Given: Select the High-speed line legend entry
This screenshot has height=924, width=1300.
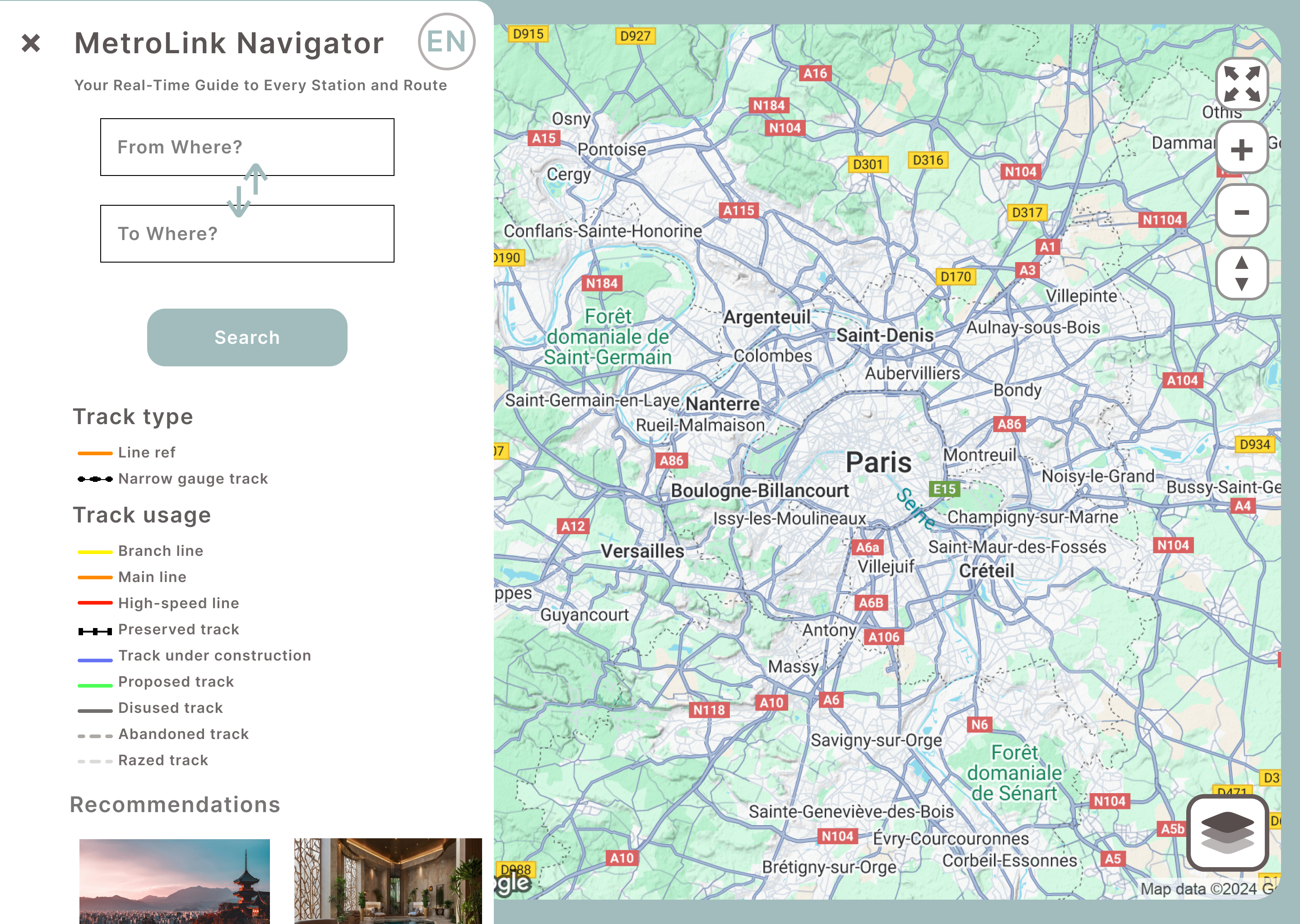Looking at the screenshot, I should pos(158,603).
